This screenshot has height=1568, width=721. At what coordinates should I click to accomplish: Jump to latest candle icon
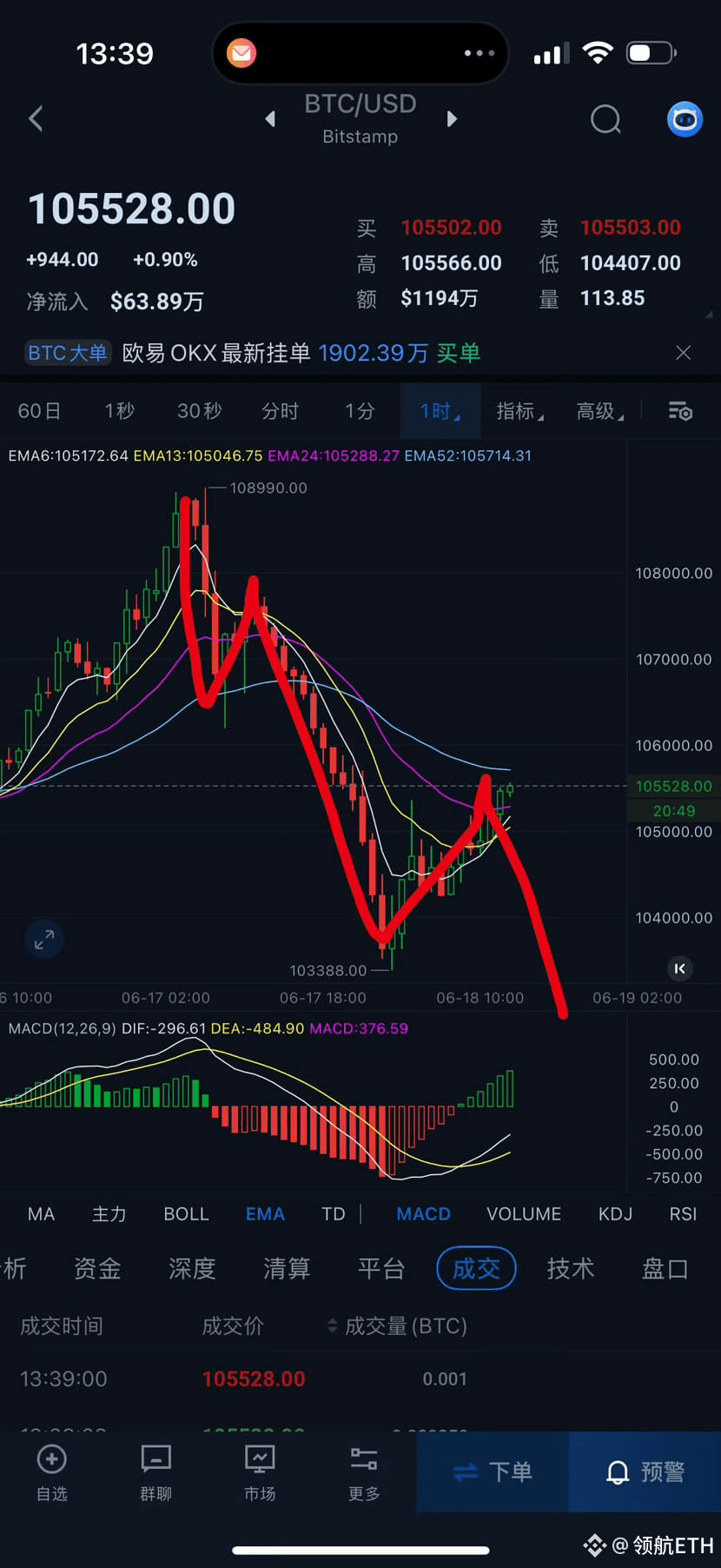pyautogui.click(x=680, y=968)
